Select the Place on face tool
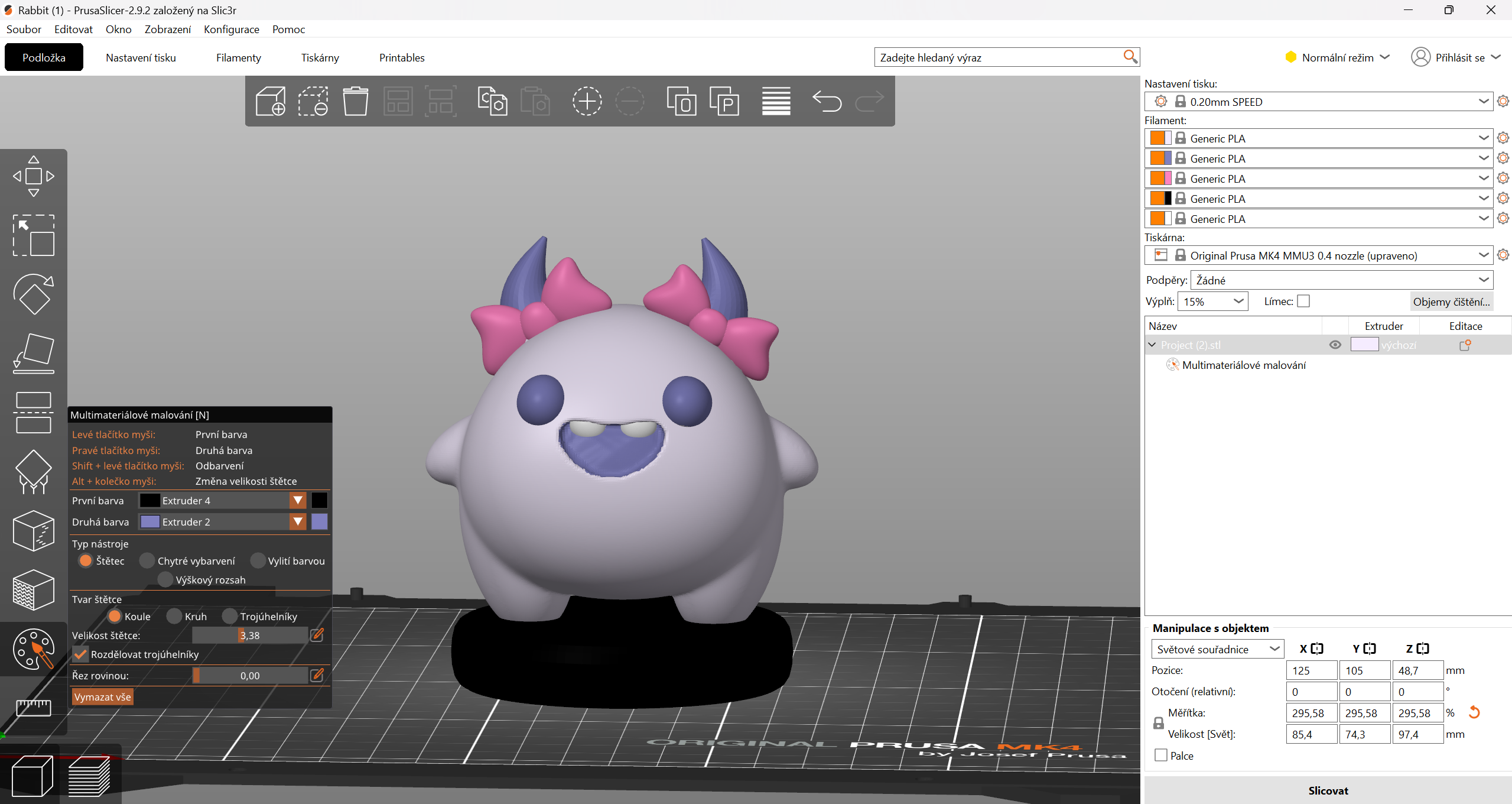This screenshot has height=804, width=1512. 34,353
